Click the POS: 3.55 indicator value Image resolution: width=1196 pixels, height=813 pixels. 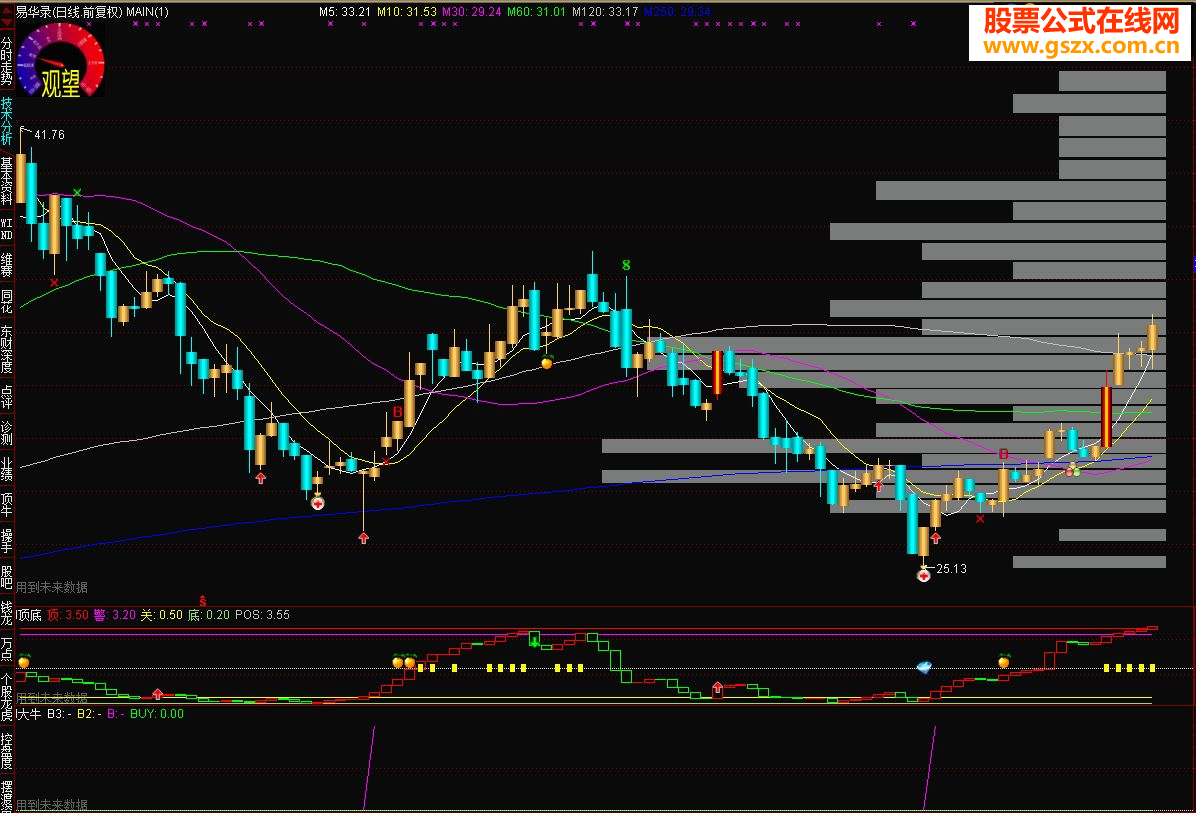click(x=262, y=615)
